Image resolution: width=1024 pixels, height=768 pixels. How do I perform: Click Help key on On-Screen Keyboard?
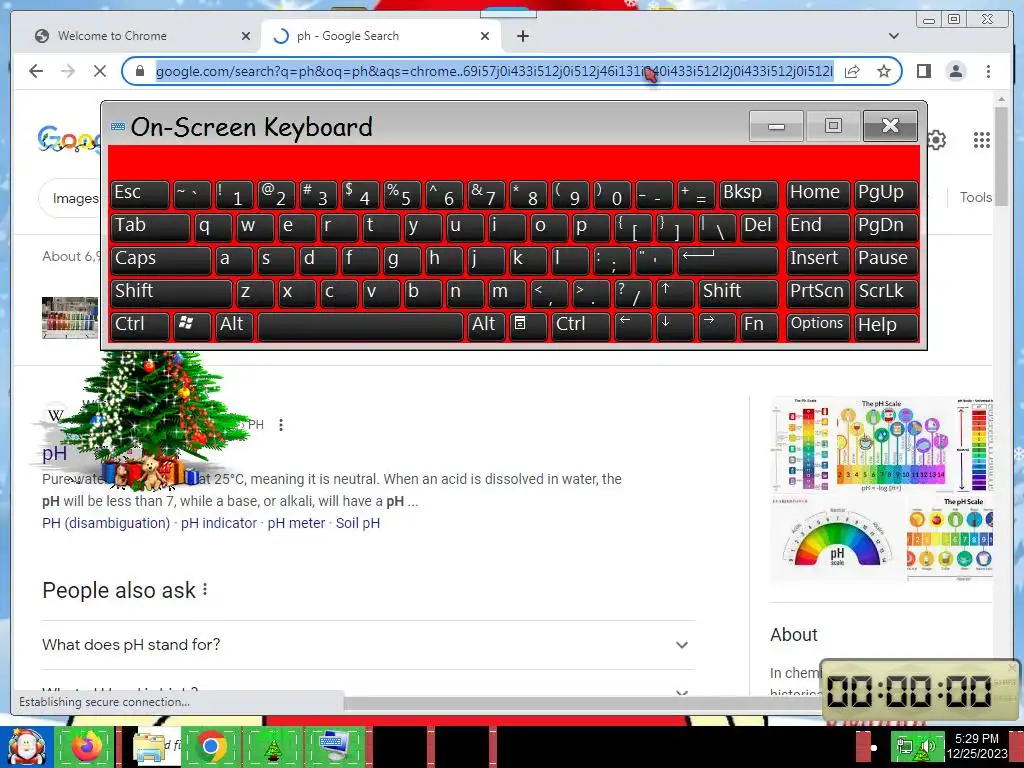point(886,325)
